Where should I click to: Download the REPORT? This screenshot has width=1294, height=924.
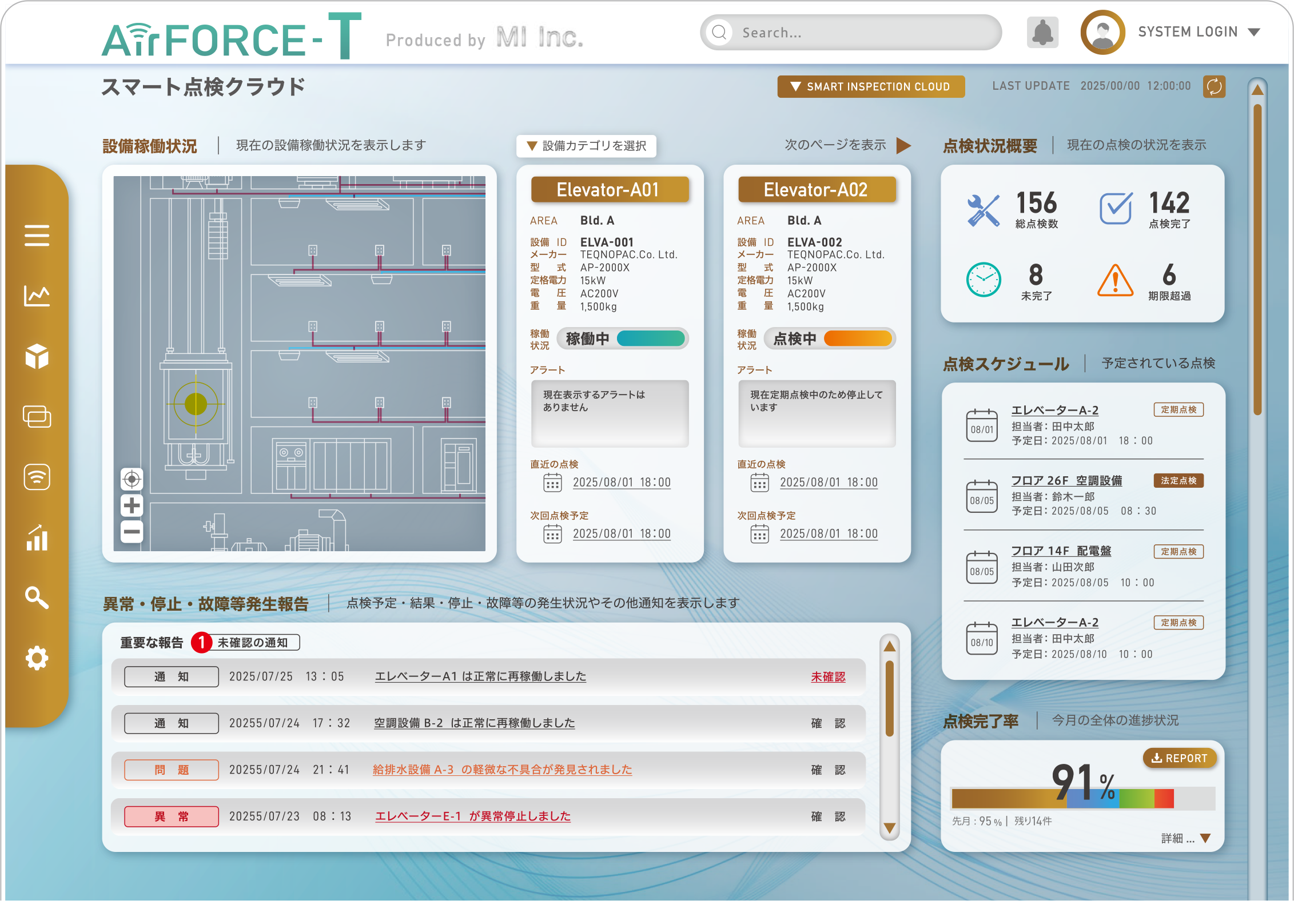1179,758
